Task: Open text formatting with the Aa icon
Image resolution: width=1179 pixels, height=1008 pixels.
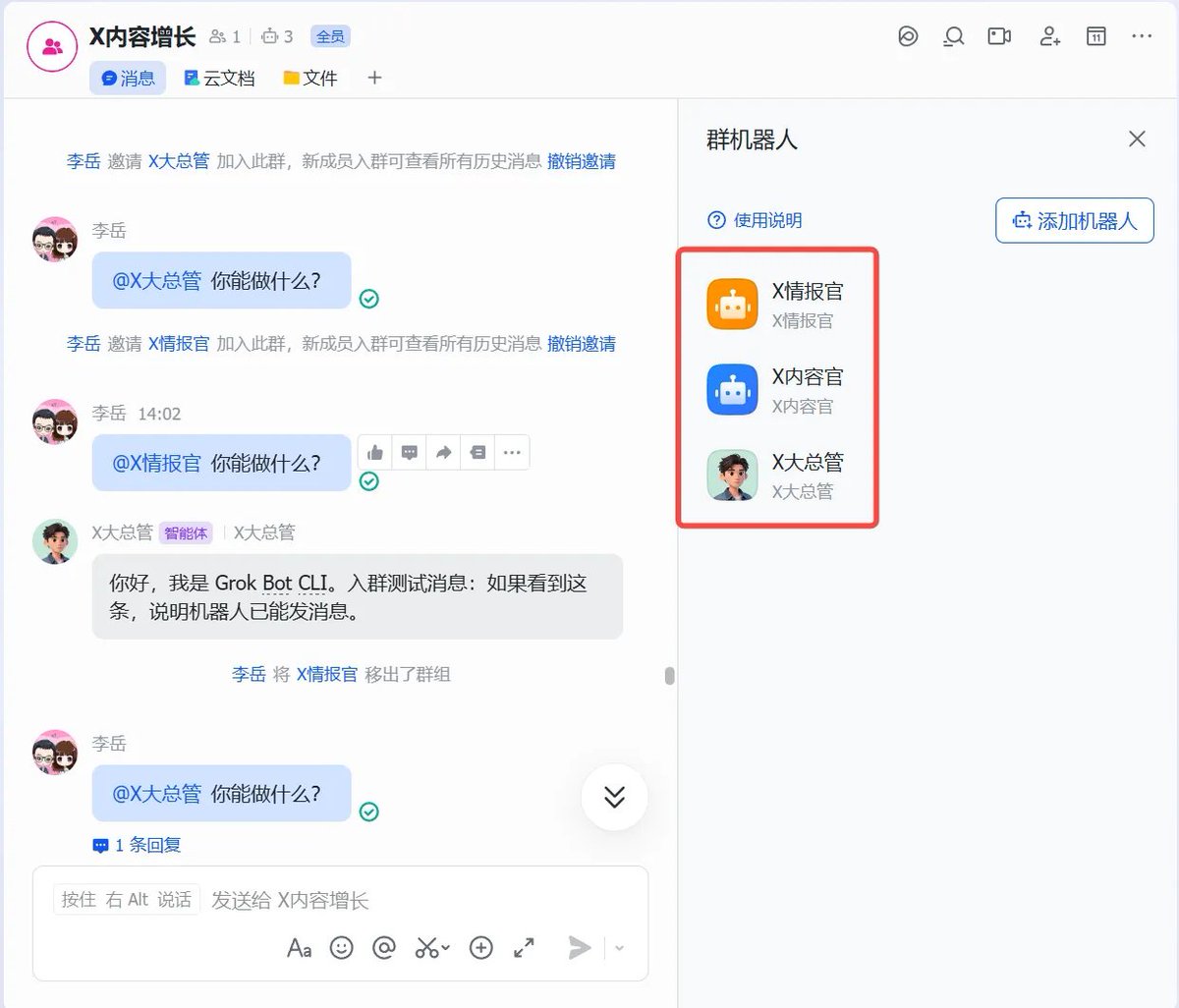Action: (x=299, y=948)
